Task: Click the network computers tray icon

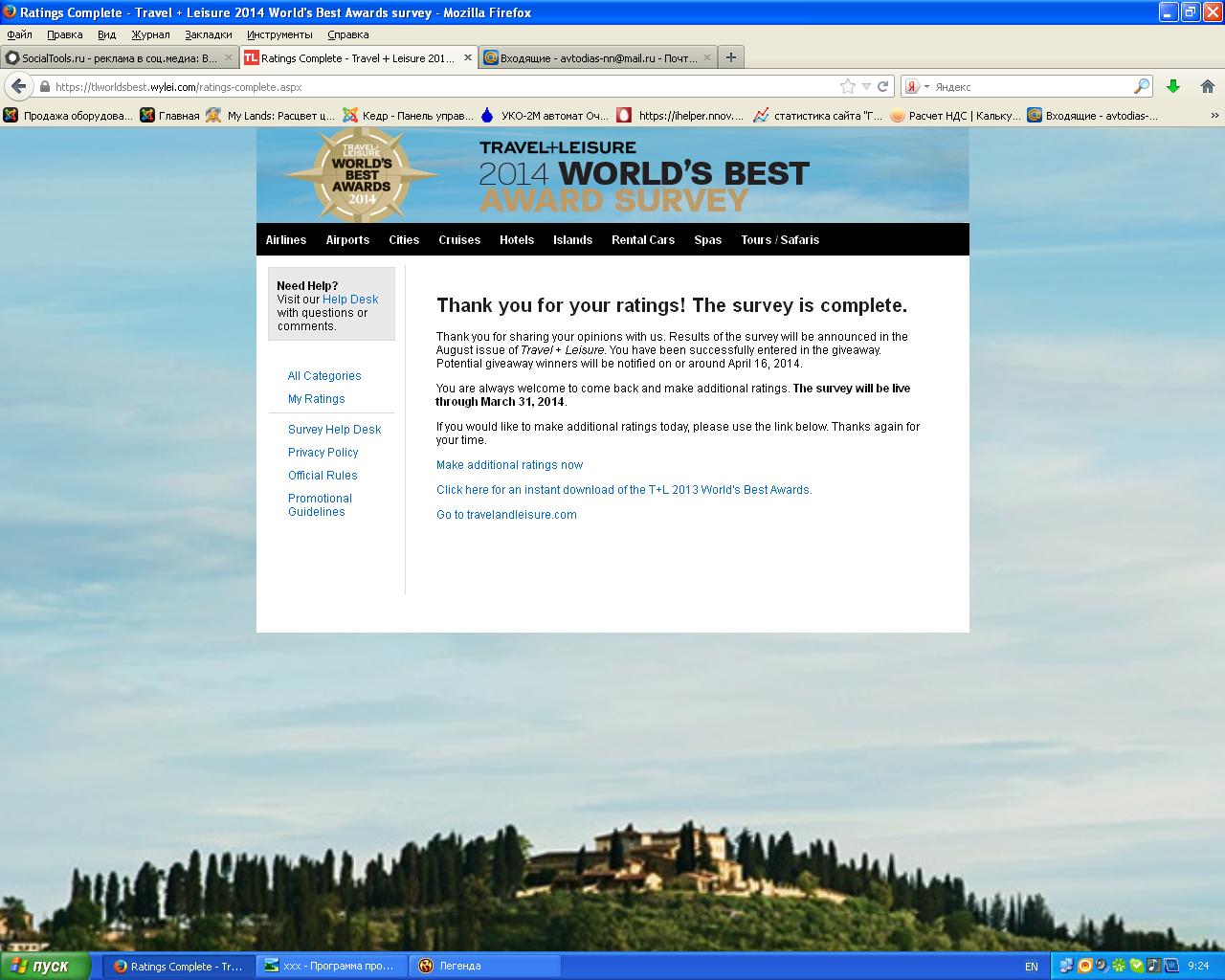Action: pos(1067,967)
